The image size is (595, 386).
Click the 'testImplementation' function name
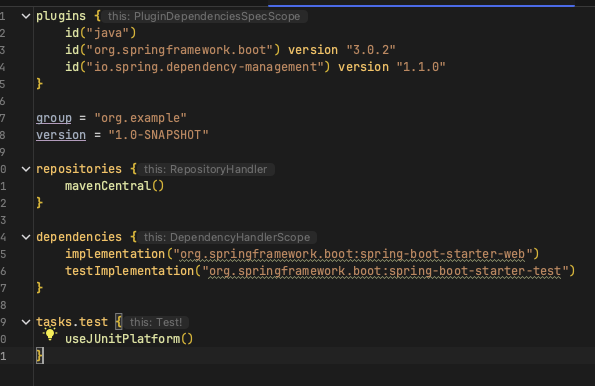coord(129,271)
